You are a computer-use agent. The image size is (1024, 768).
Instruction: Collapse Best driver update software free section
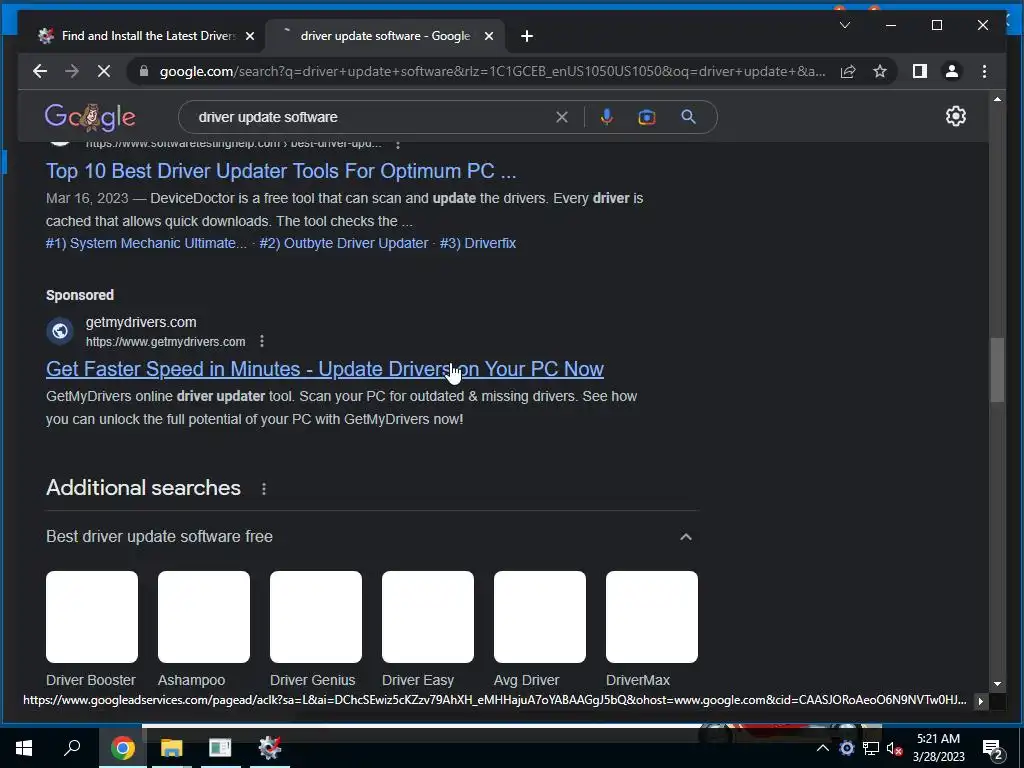coord(686,537)
